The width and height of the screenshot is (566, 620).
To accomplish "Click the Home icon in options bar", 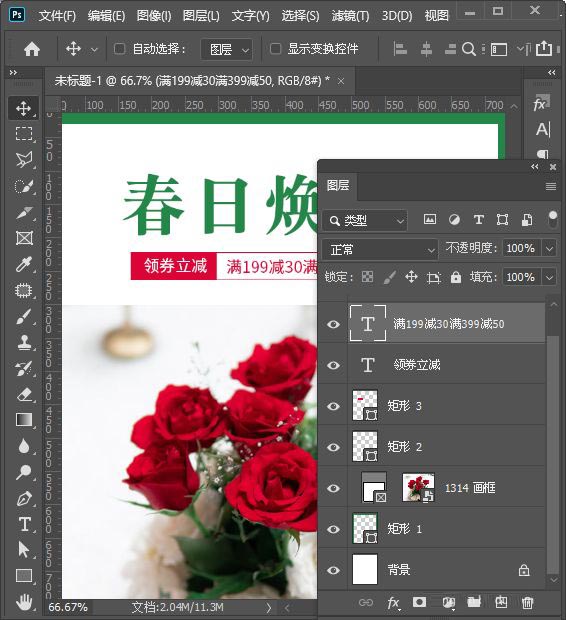I will click(x=32, y=49).
